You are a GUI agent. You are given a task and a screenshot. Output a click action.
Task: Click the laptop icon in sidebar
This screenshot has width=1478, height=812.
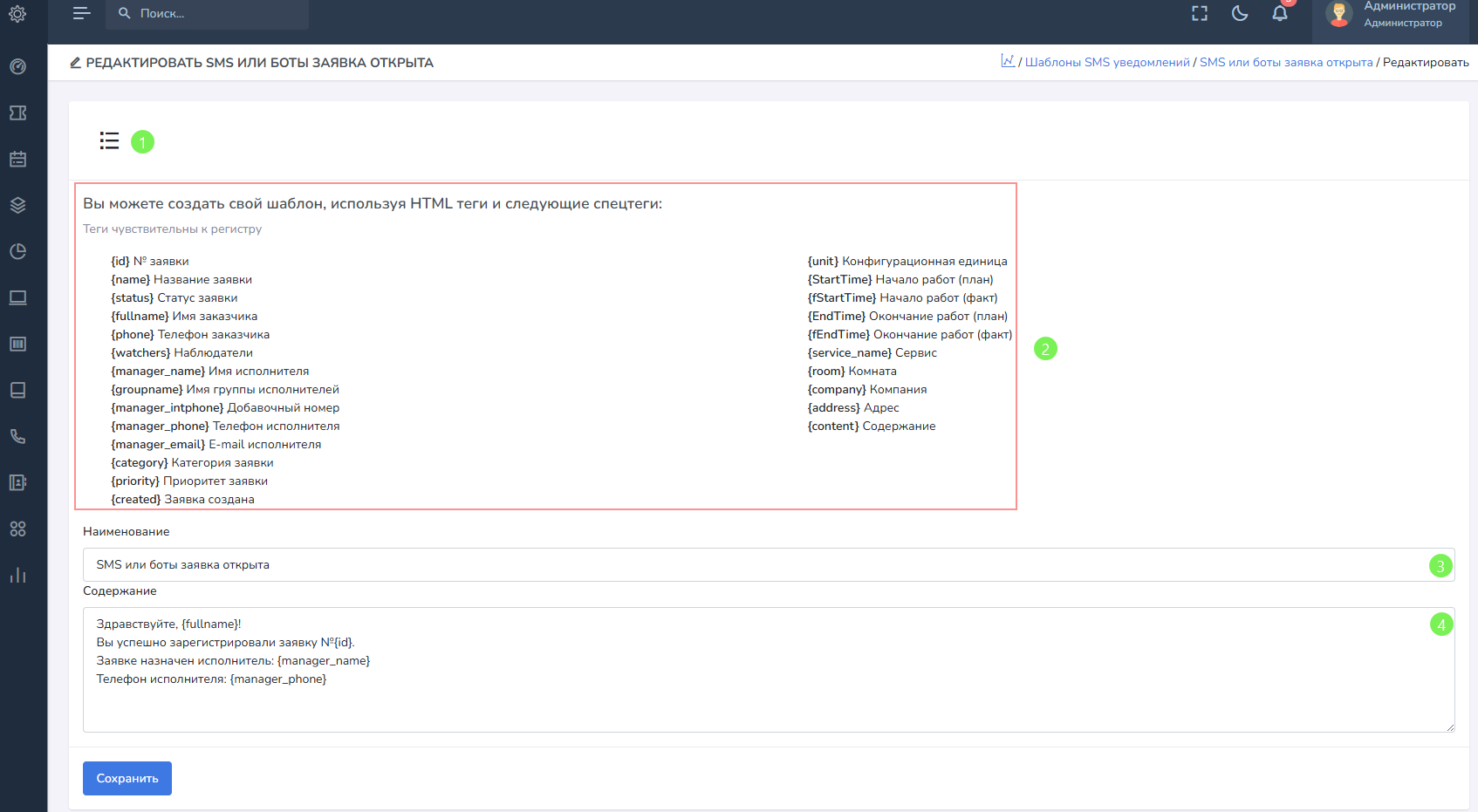pyautogui.click(x=17, y=298)
